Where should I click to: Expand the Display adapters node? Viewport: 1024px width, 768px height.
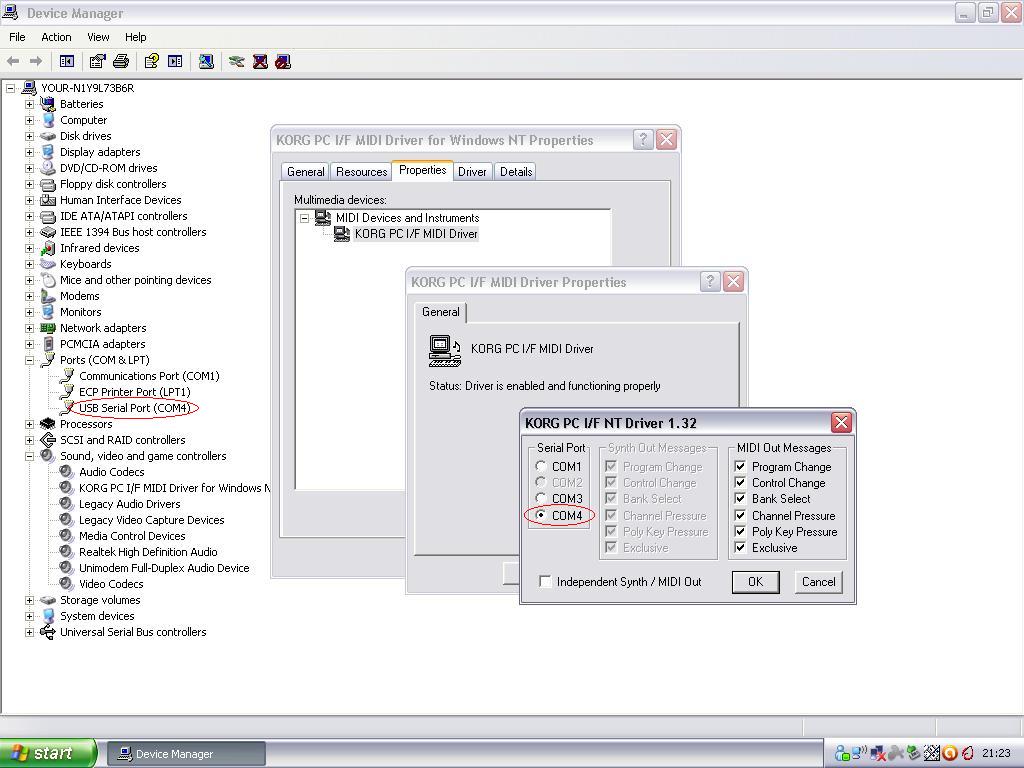(29, 152)
